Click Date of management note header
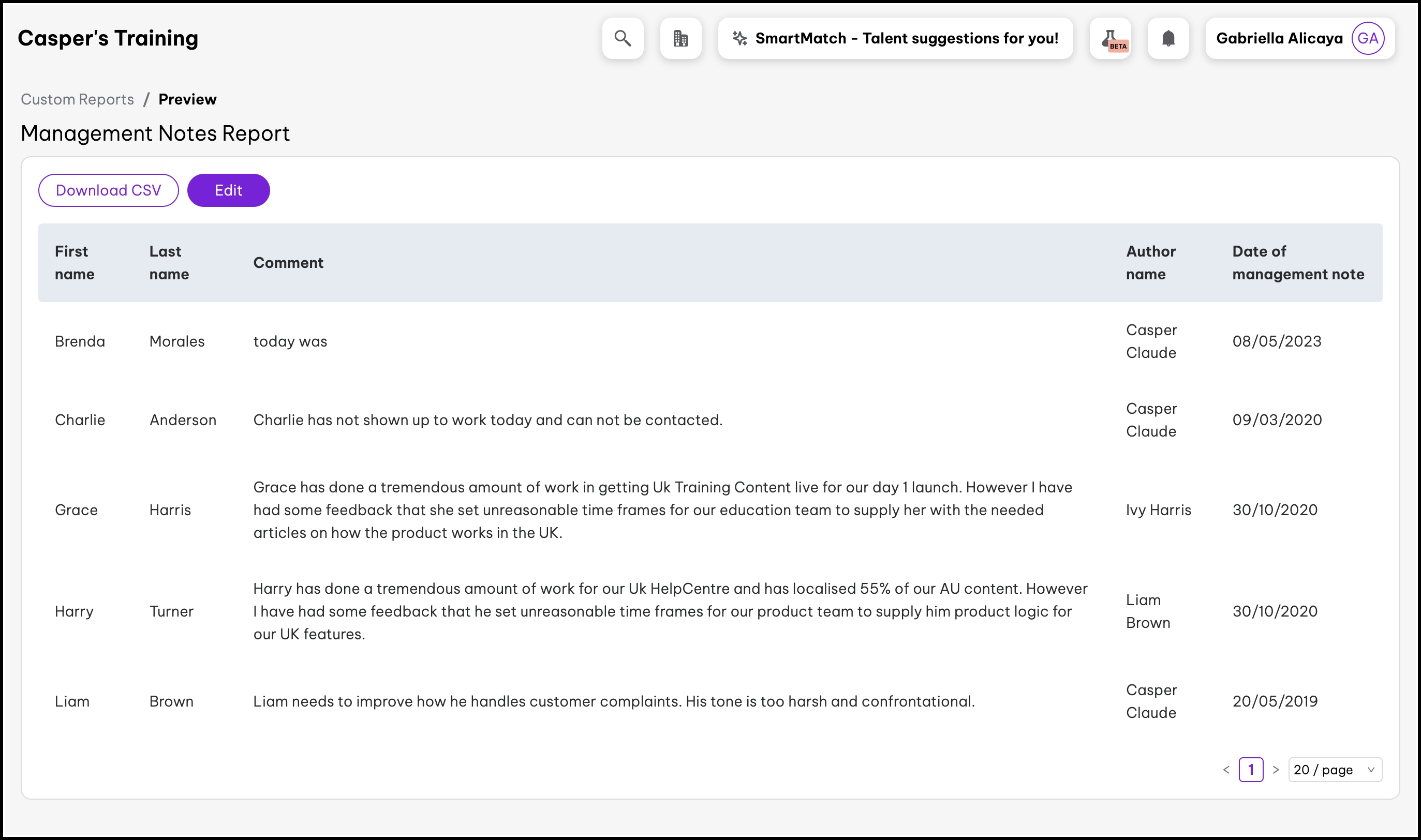Screen dimensions: 1421x840 [1298, 263]
